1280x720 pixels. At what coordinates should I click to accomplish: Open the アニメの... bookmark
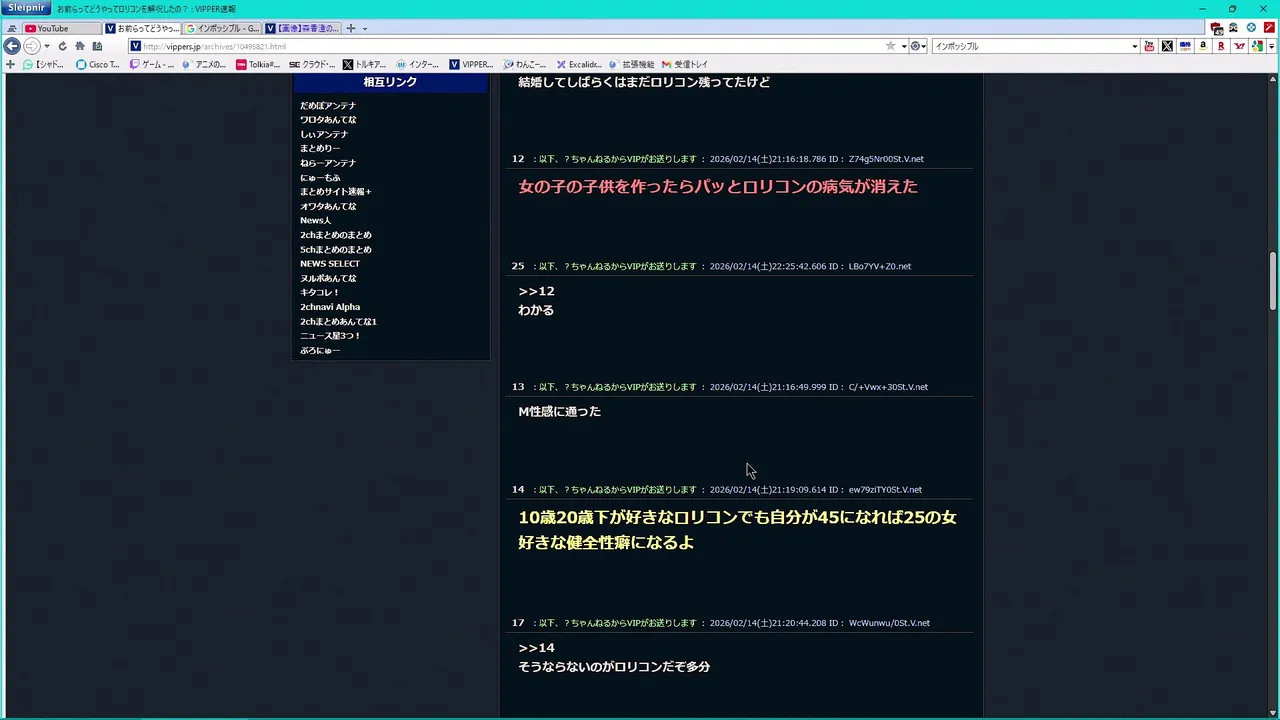pyautogui.click(x=204, y=64)
